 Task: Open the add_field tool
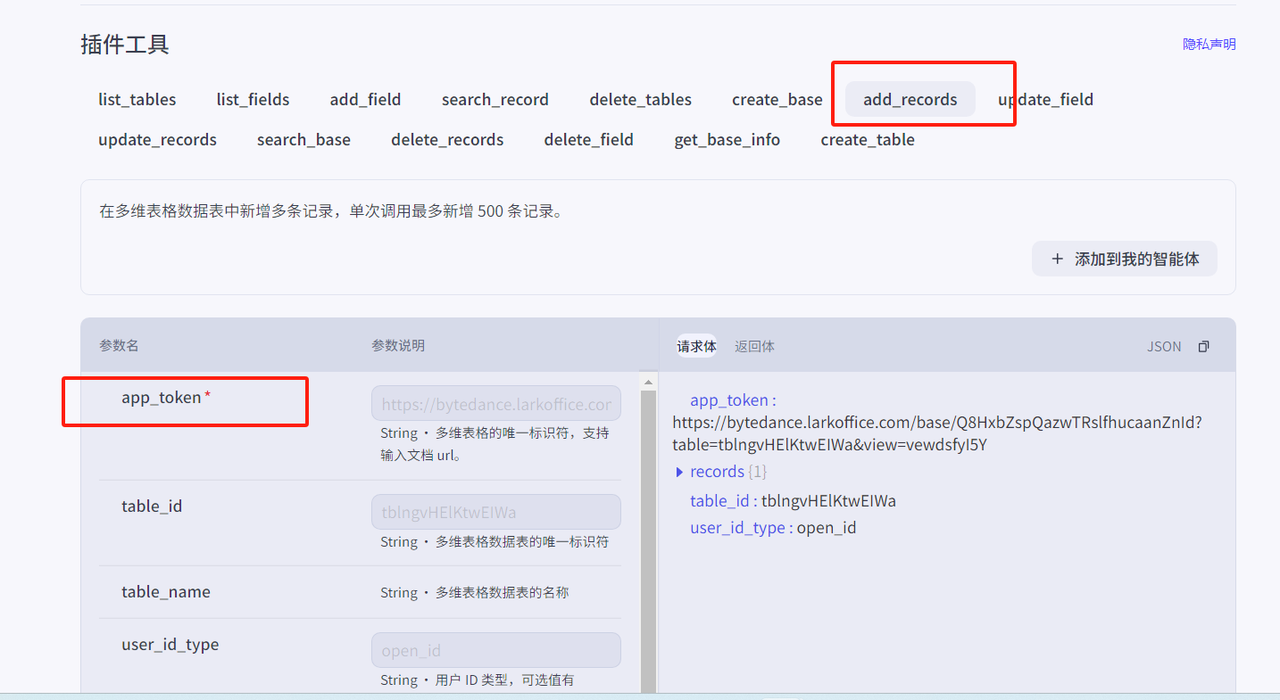365,100
